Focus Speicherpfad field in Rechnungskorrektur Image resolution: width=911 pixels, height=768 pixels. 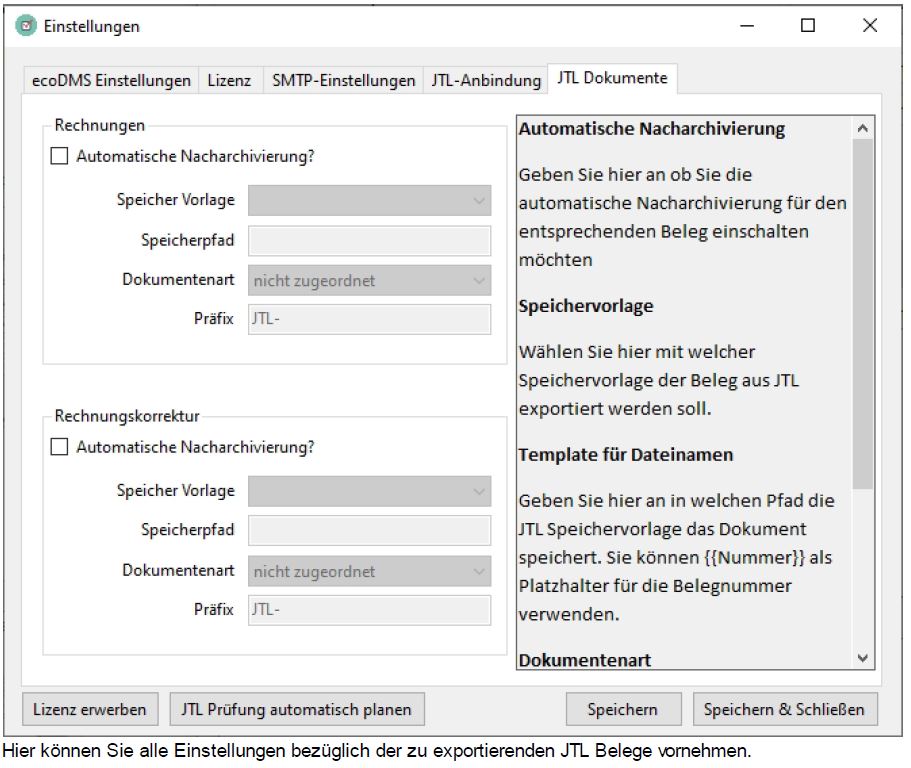click(370, 530)
